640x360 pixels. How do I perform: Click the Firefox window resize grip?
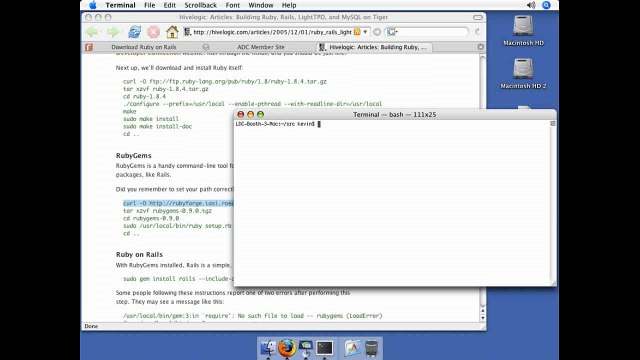[483, 327]
